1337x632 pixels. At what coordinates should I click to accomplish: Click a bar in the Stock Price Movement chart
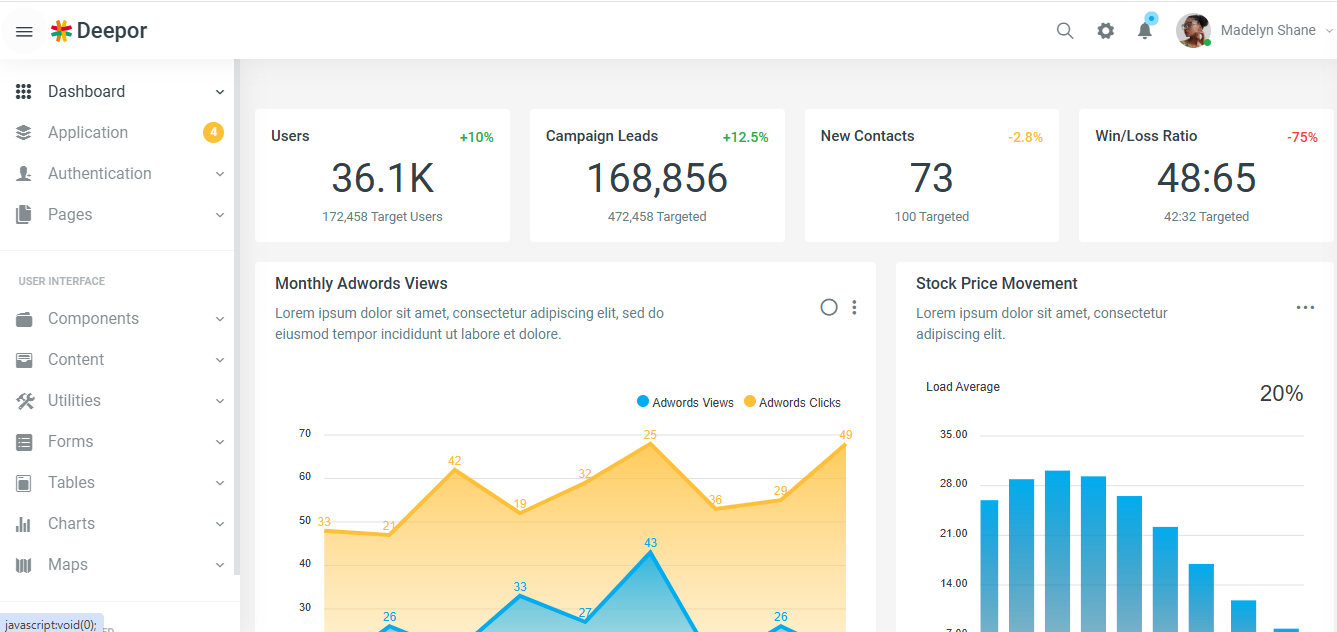pos(1055,540)
